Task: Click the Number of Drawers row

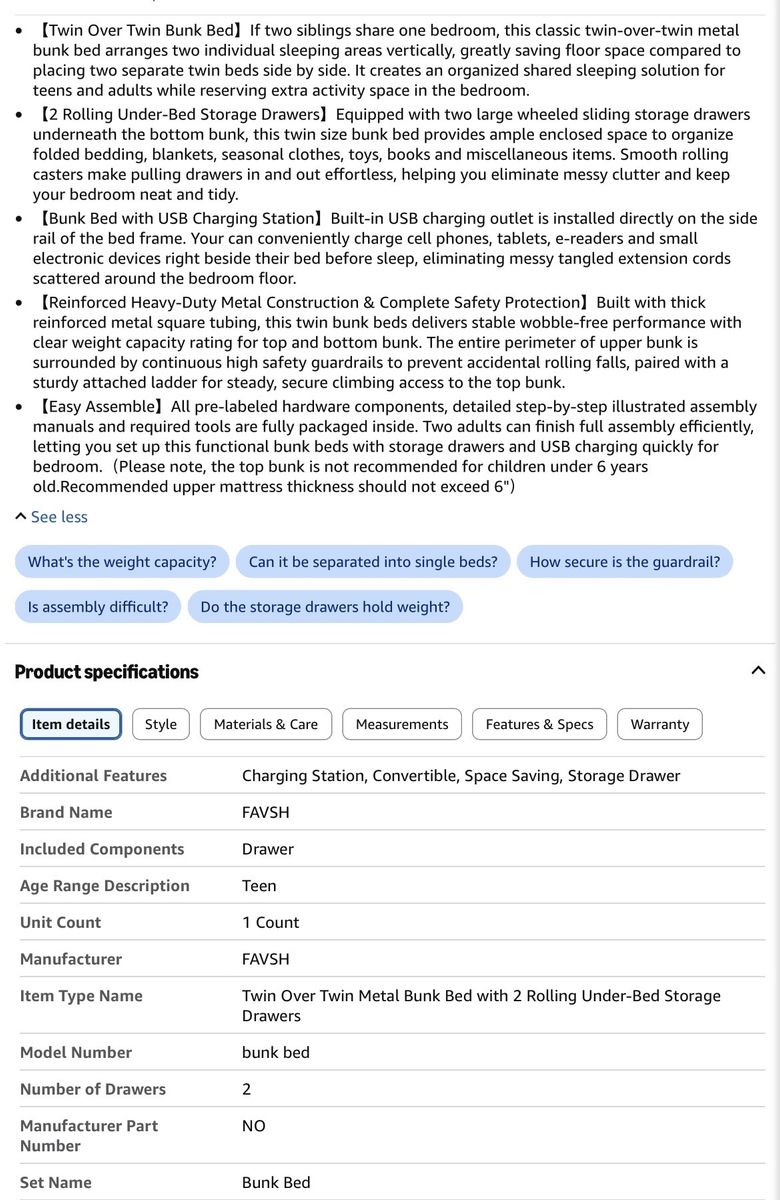Action: click(390, 1089)
